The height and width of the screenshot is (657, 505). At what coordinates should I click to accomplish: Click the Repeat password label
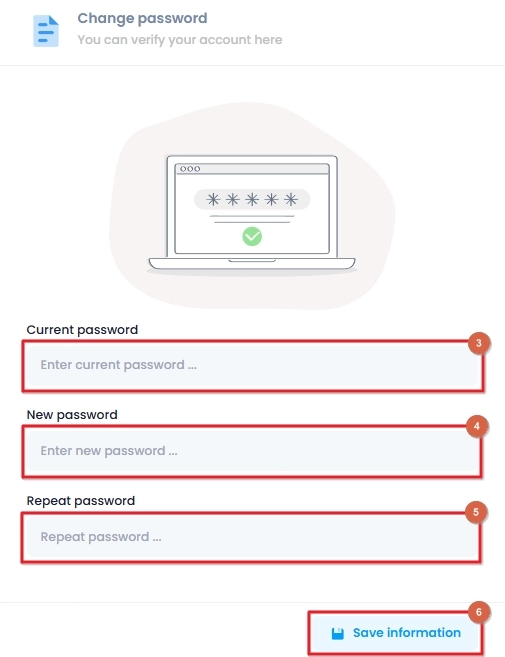81,501
